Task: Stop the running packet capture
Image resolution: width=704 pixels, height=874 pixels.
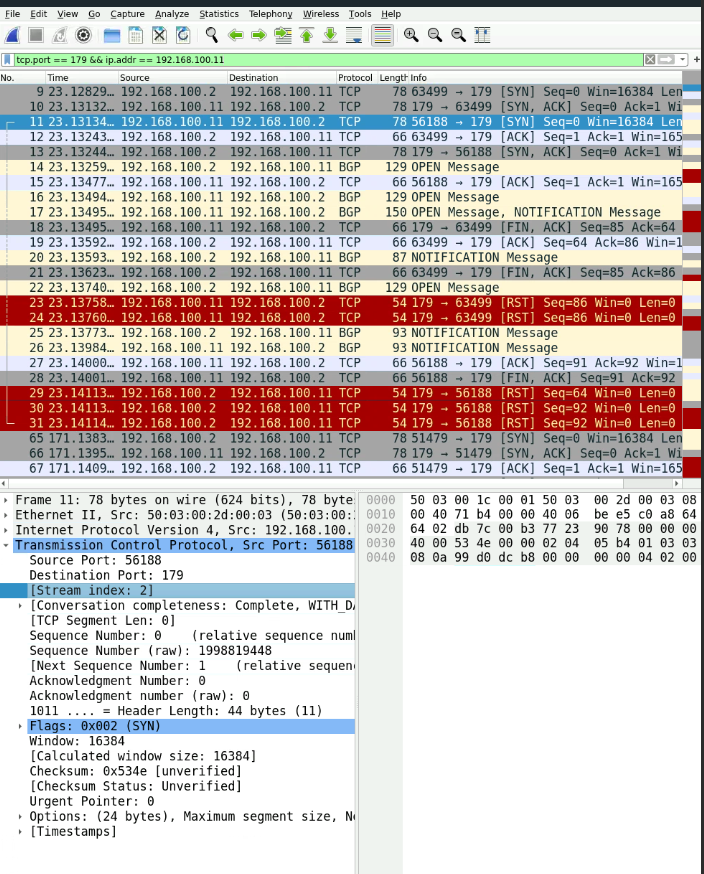Action: [36, 36]
